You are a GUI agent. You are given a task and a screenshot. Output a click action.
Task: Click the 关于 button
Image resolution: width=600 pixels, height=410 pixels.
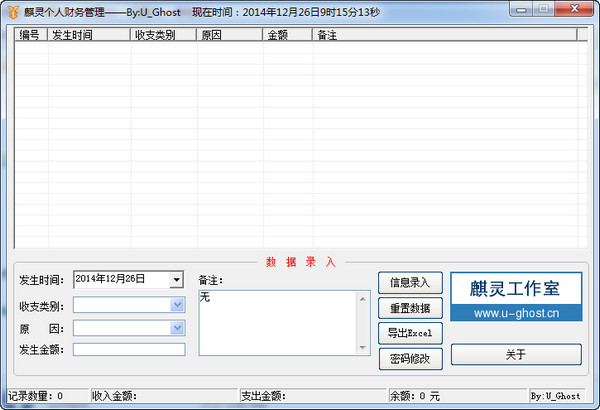coord(516,354)
